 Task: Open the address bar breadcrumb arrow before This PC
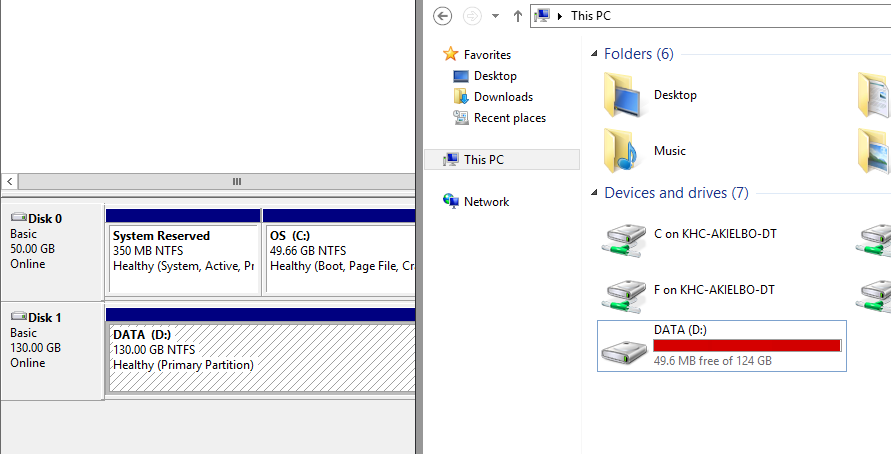click(x=560, y=16)
